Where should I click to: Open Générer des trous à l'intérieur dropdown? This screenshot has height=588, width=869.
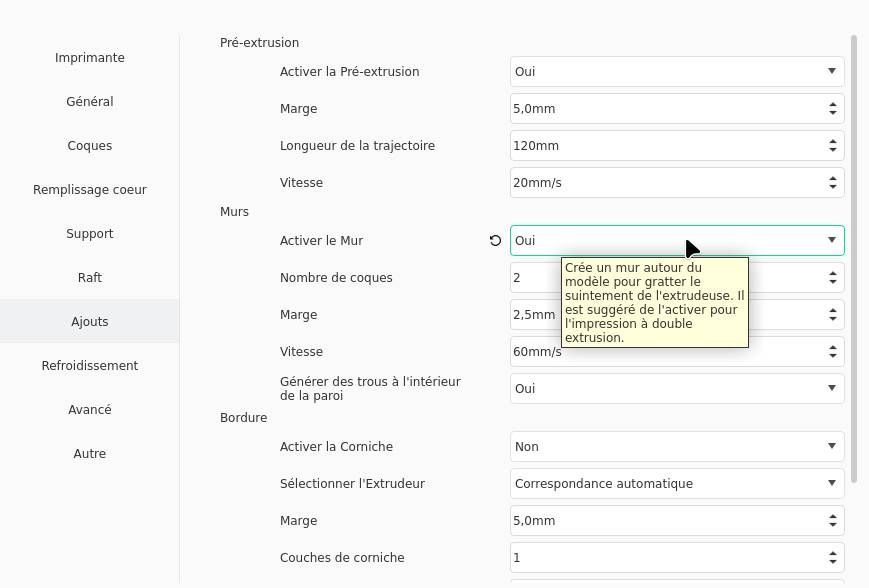point(677,389)
